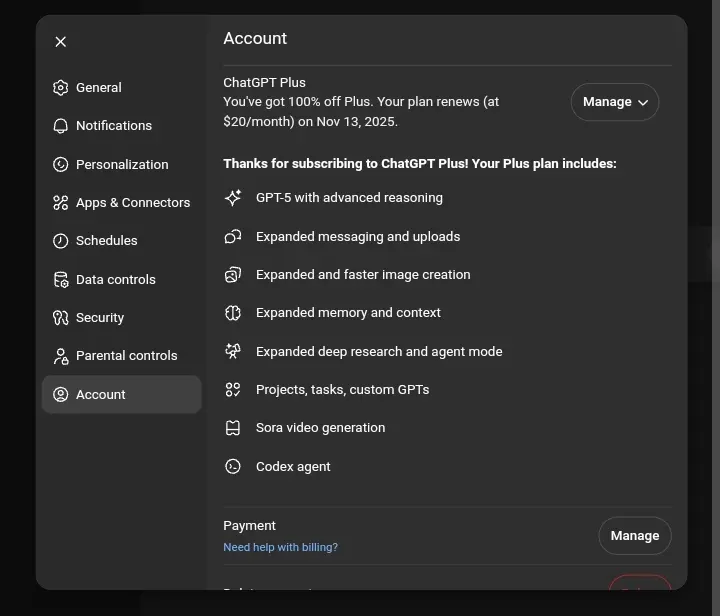The height and width of the screenshot is (616, 720).
Task: Click the brain icon for Expanded memory
Action: pos(233,313)
